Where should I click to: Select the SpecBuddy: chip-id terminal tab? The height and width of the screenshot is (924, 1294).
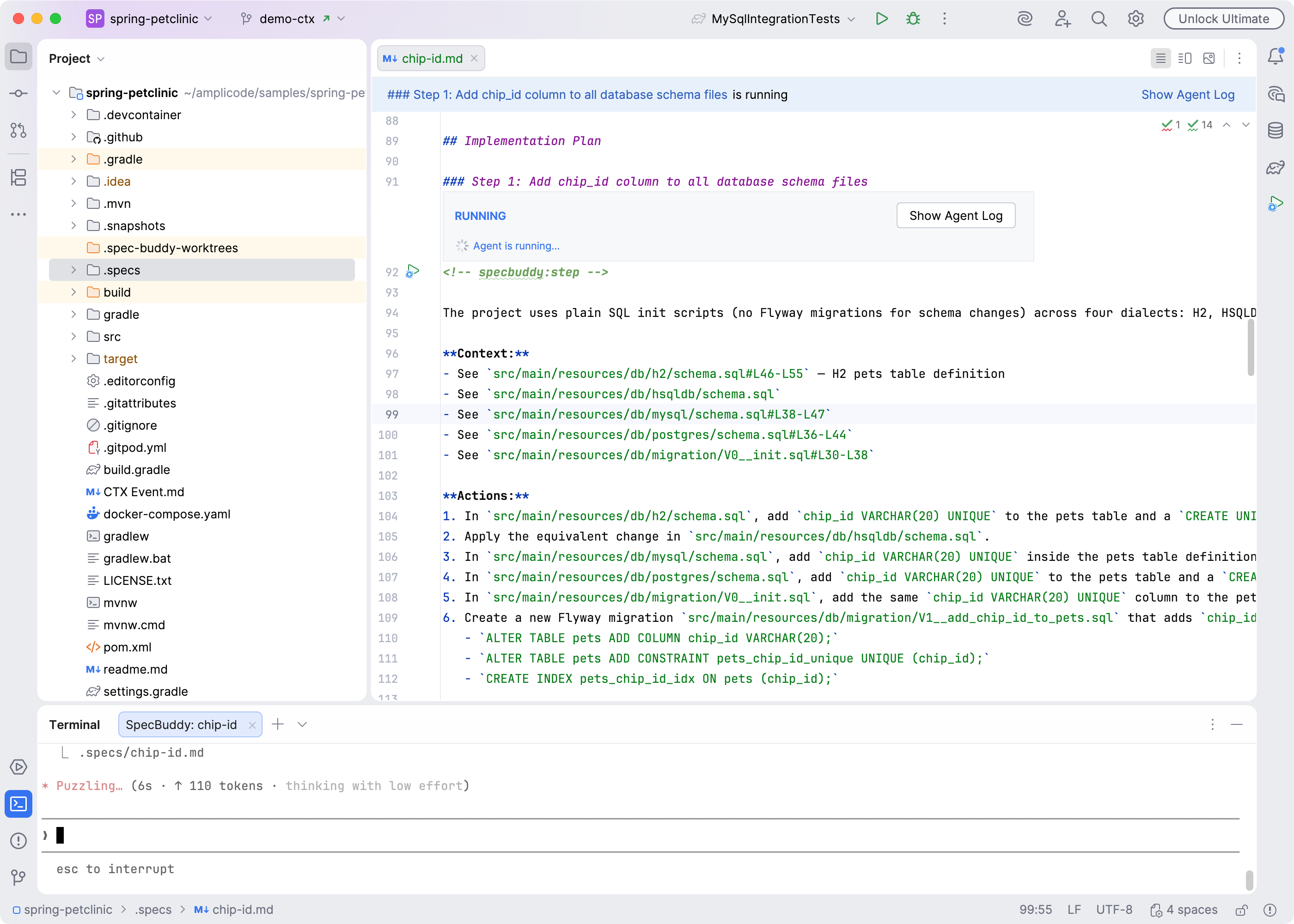tap(182, 724)
